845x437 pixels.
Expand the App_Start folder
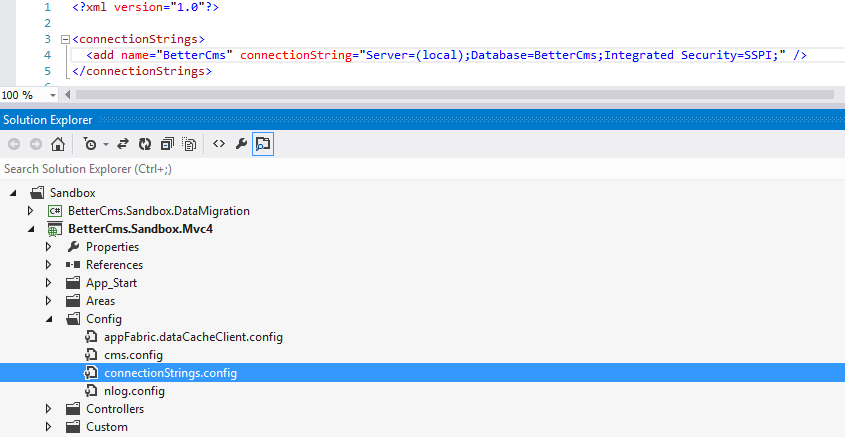click(49, 283)
